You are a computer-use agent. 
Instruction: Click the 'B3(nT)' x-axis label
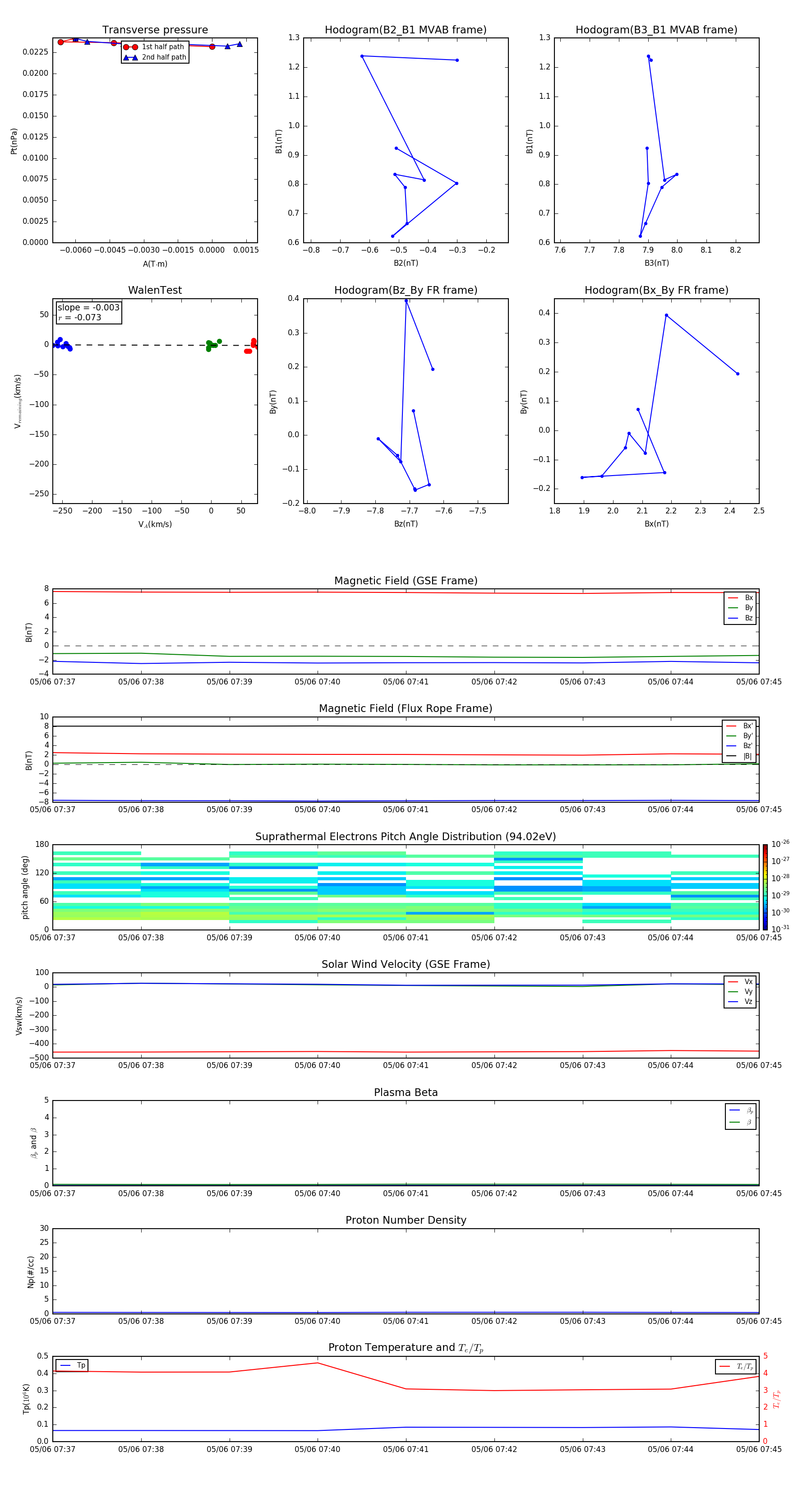pos(656,263)
